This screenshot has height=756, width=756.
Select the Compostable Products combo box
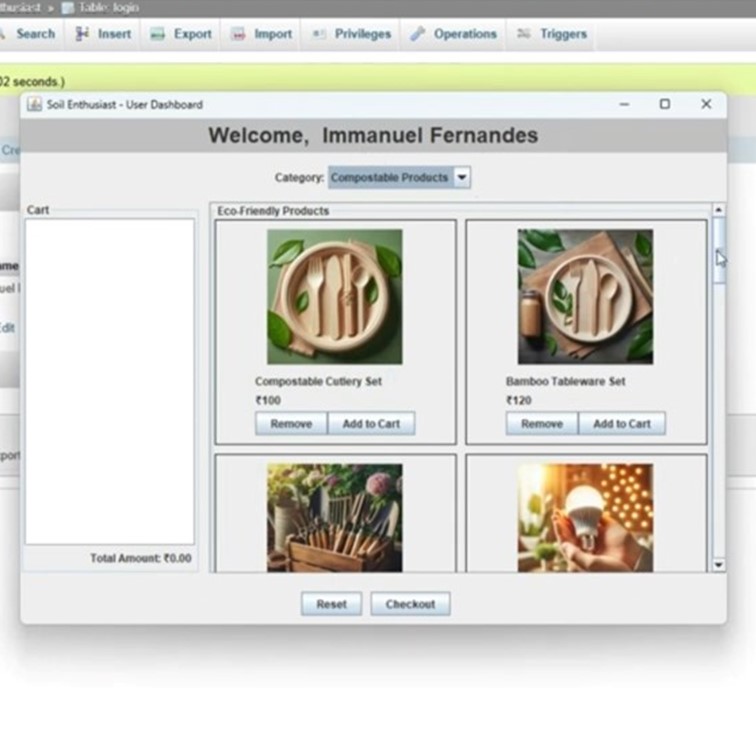399,177
